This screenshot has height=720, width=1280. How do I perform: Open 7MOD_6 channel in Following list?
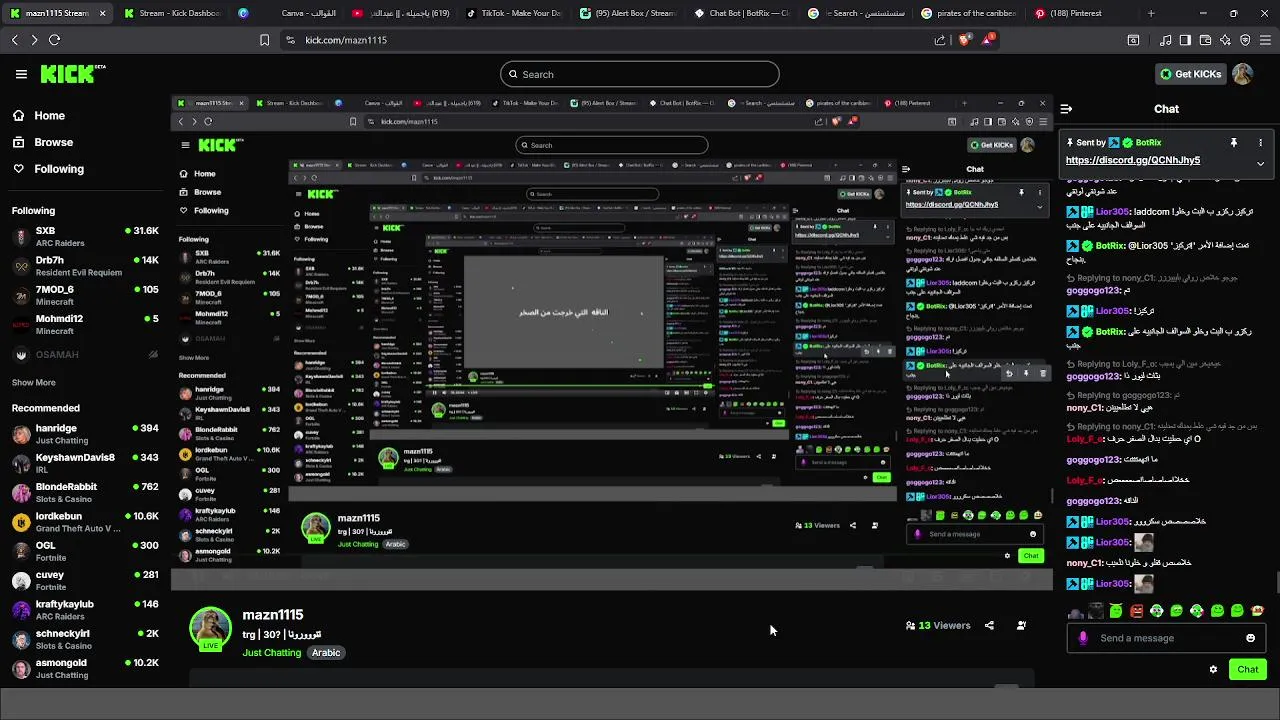(85, 295)
